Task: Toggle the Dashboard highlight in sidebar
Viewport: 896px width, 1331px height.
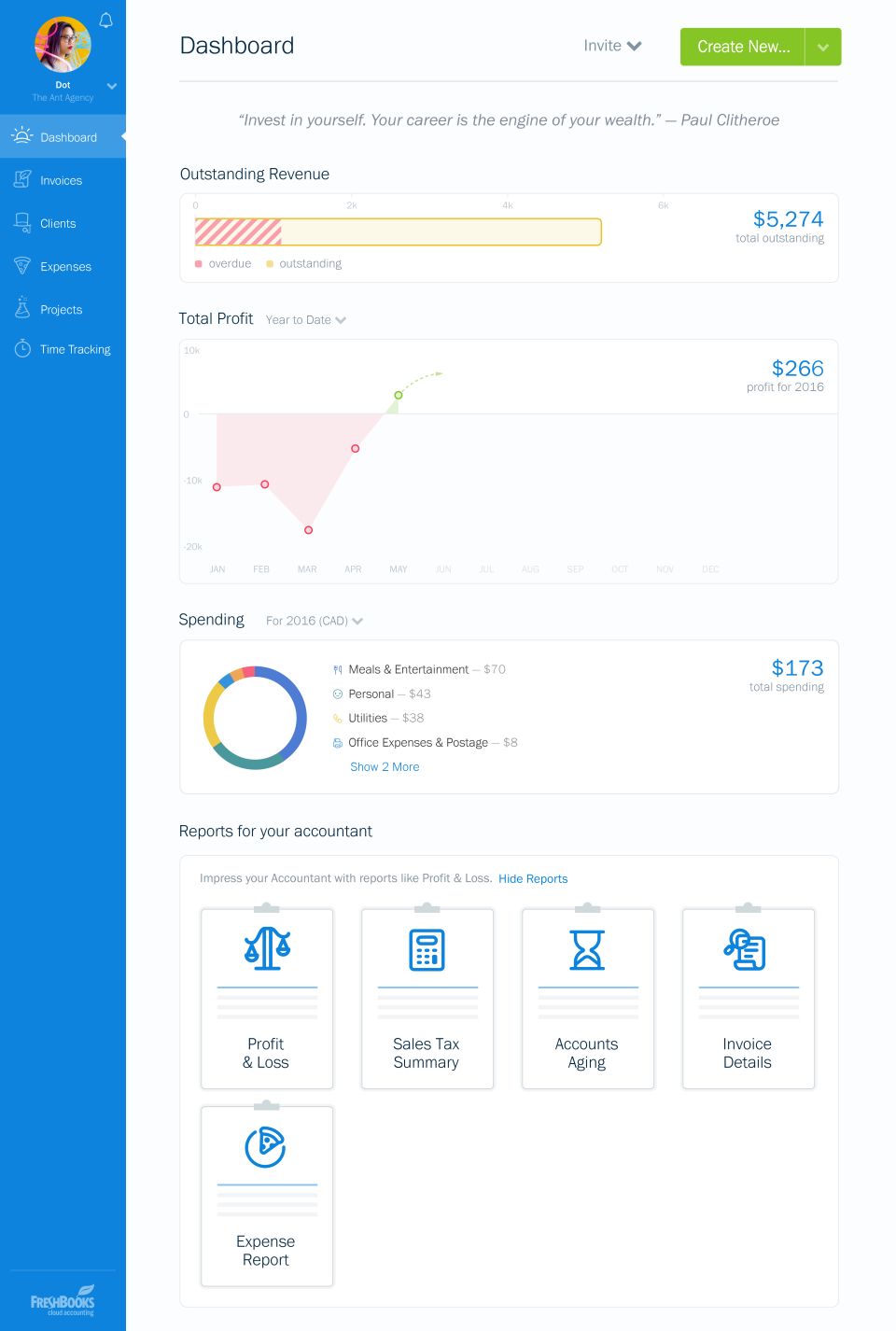Action: click(x=63, y=136)
